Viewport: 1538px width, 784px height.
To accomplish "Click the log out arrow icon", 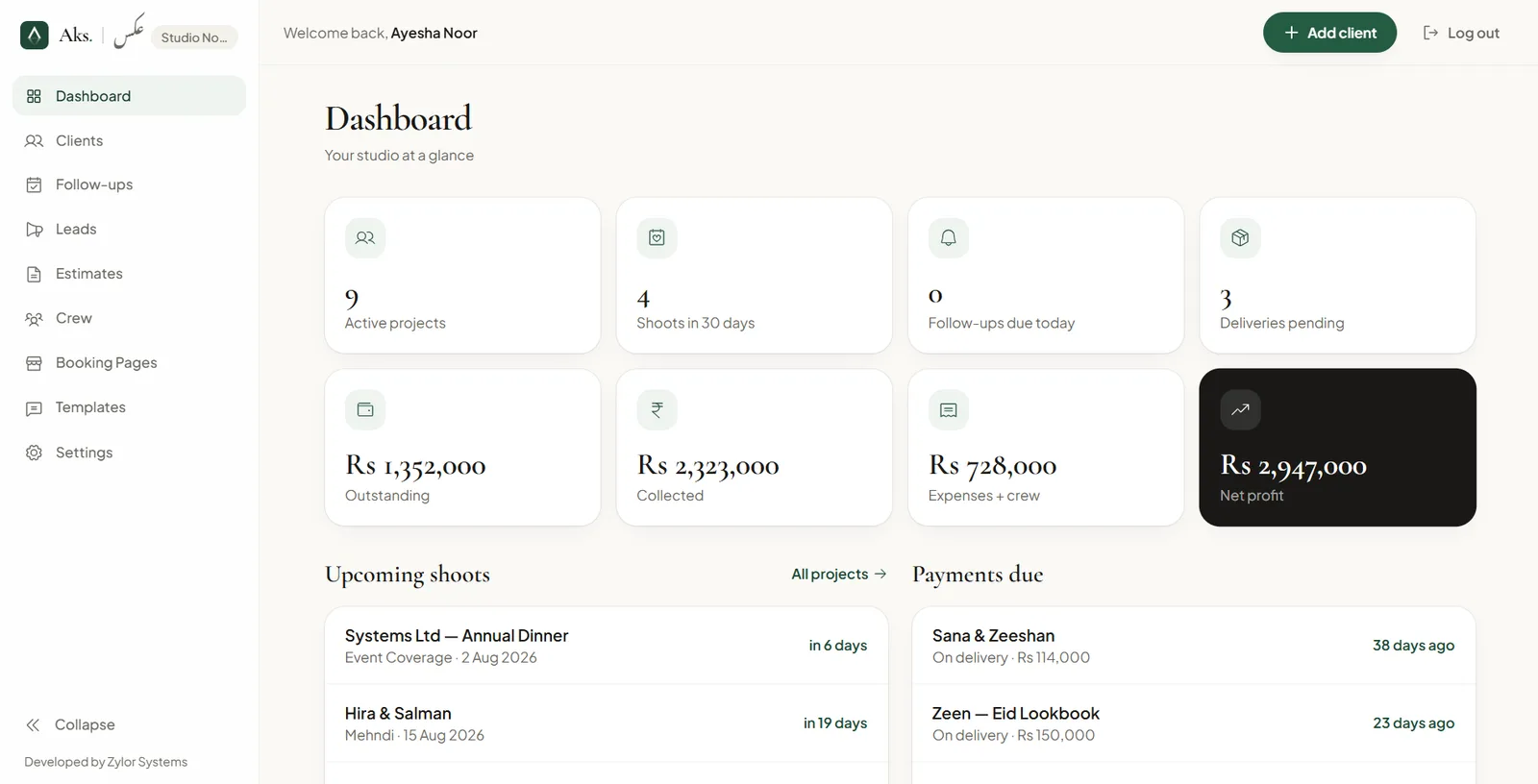I will tap(1430, 33).
